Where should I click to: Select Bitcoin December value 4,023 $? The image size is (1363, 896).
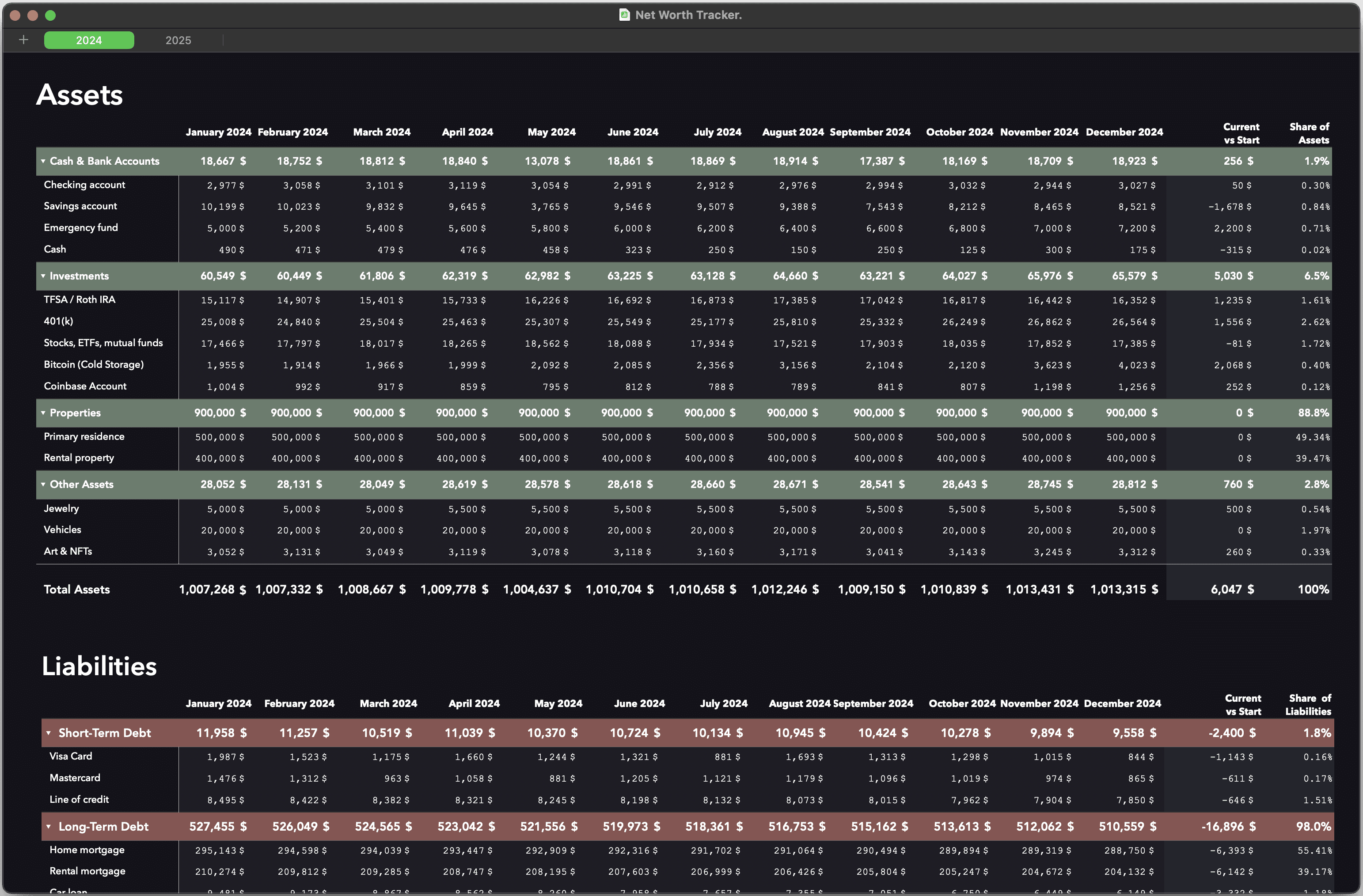1137,365
